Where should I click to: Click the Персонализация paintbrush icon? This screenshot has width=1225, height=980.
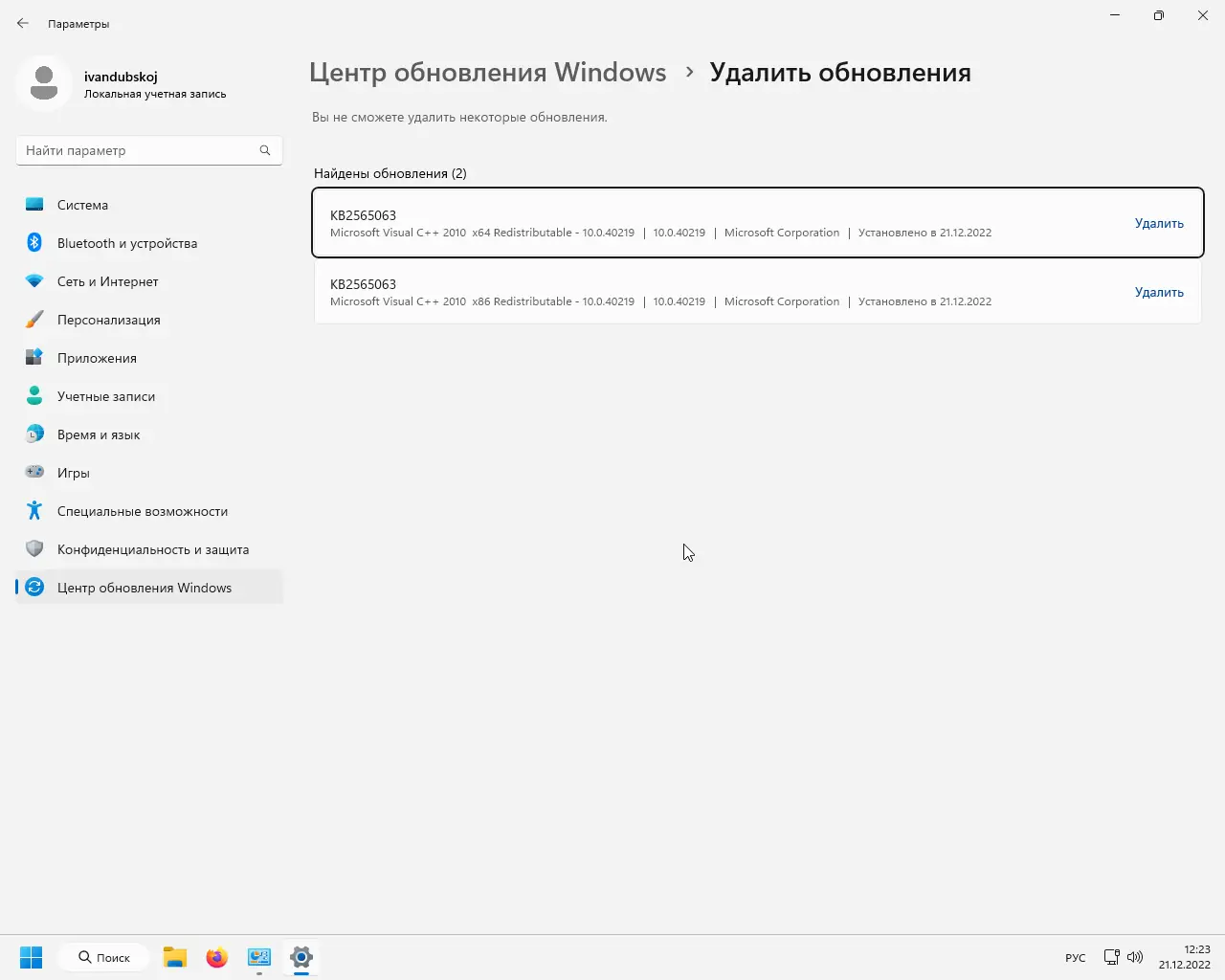pyautogui.click(x=34, y=320)
